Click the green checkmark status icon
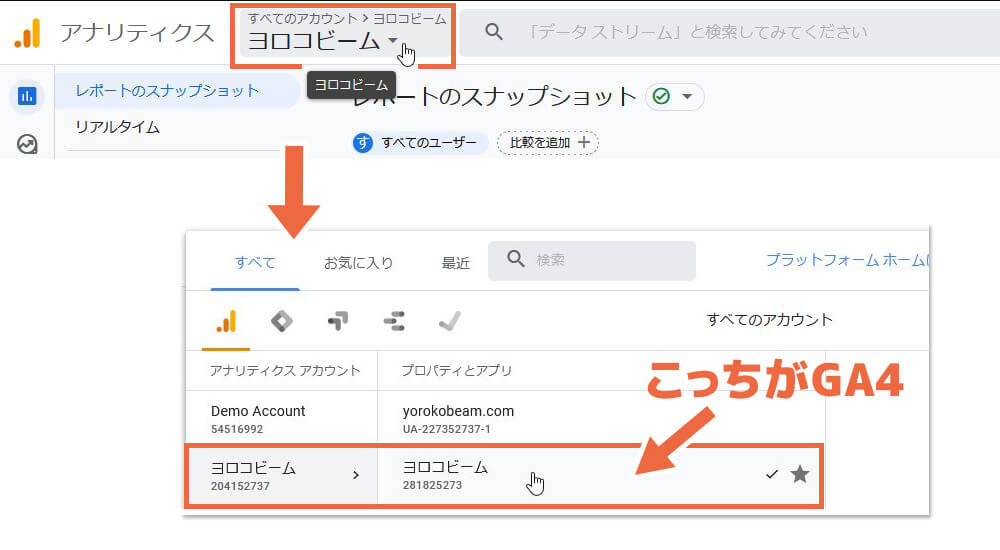The image size is (1000, 550). 661,96
